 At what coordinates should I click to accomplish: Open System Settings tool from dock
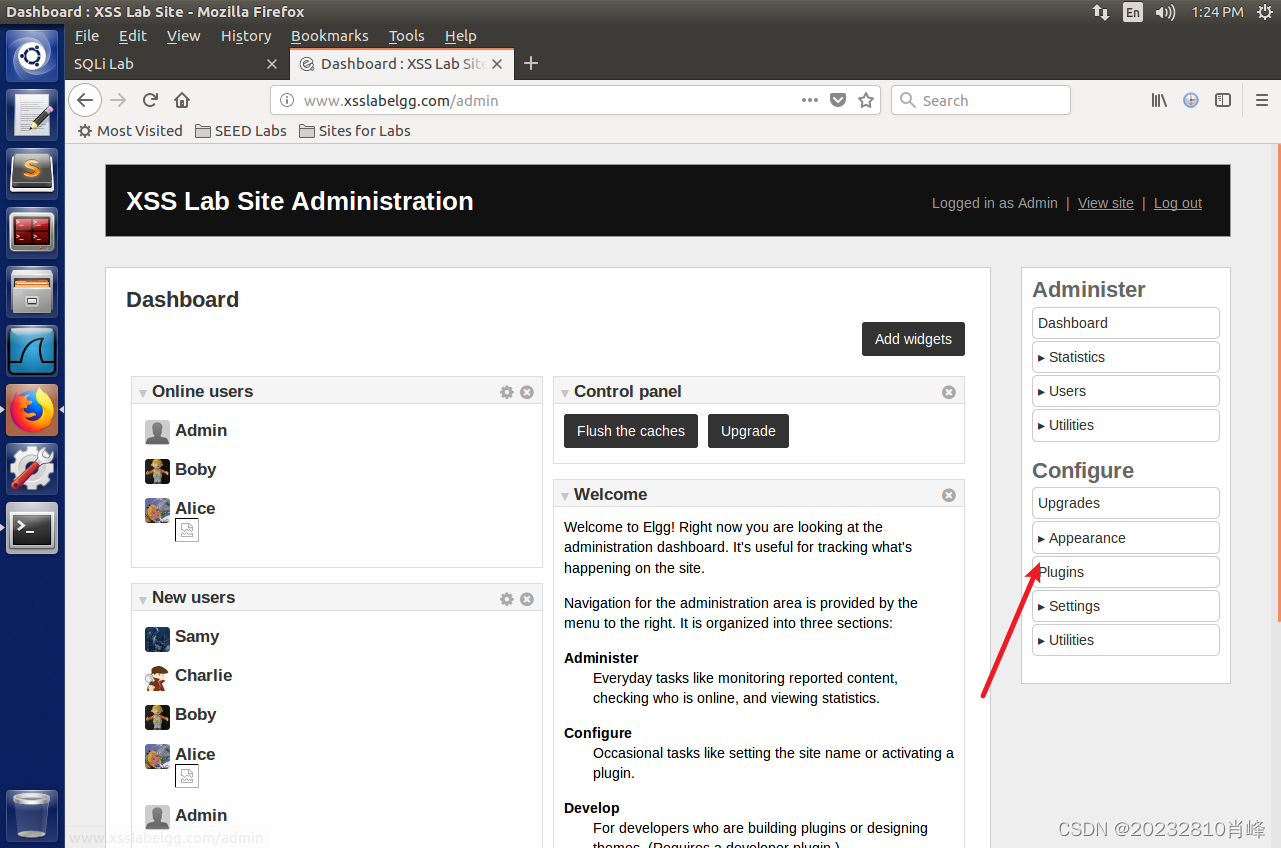[32, 468]
